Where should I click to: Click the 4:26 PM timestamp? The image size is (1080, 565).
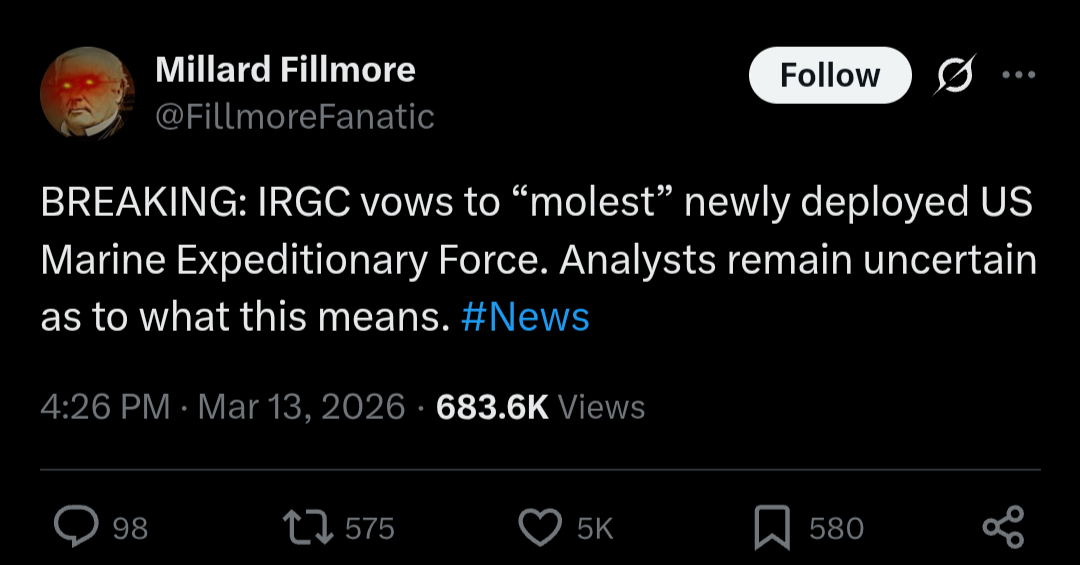coord(105,407)
